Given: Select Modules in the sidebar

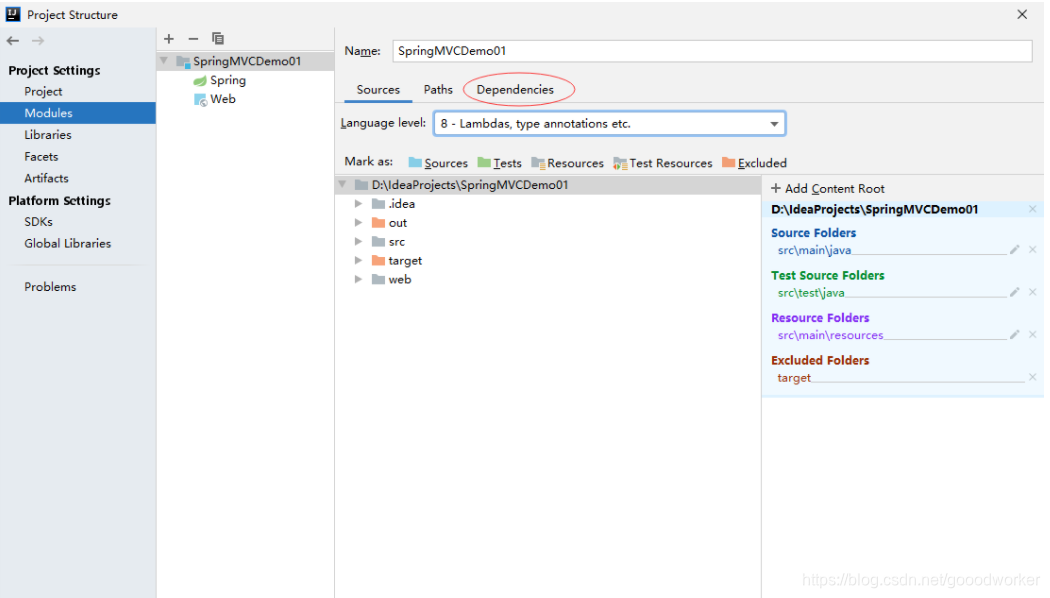Looking at the screenshot, I should tap(78, 113).
